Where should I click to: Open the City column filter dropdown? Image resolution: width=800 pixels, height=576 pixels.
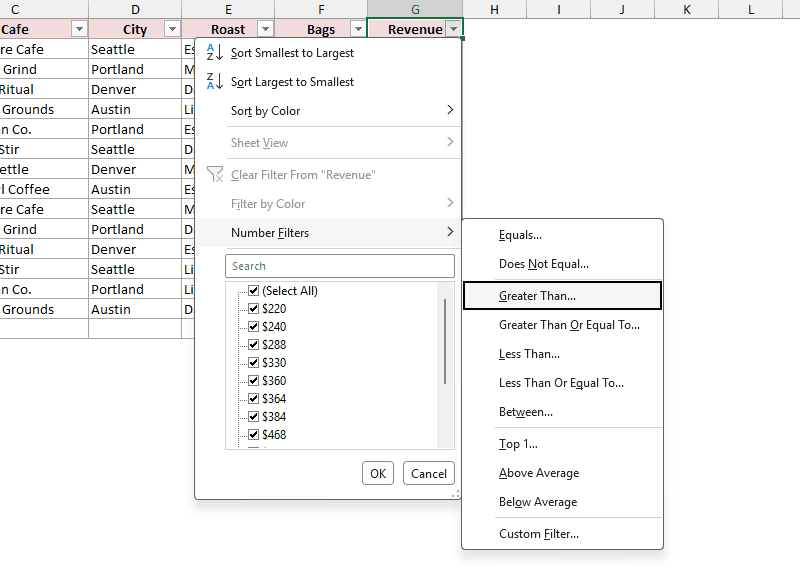(x=172, y=29)
